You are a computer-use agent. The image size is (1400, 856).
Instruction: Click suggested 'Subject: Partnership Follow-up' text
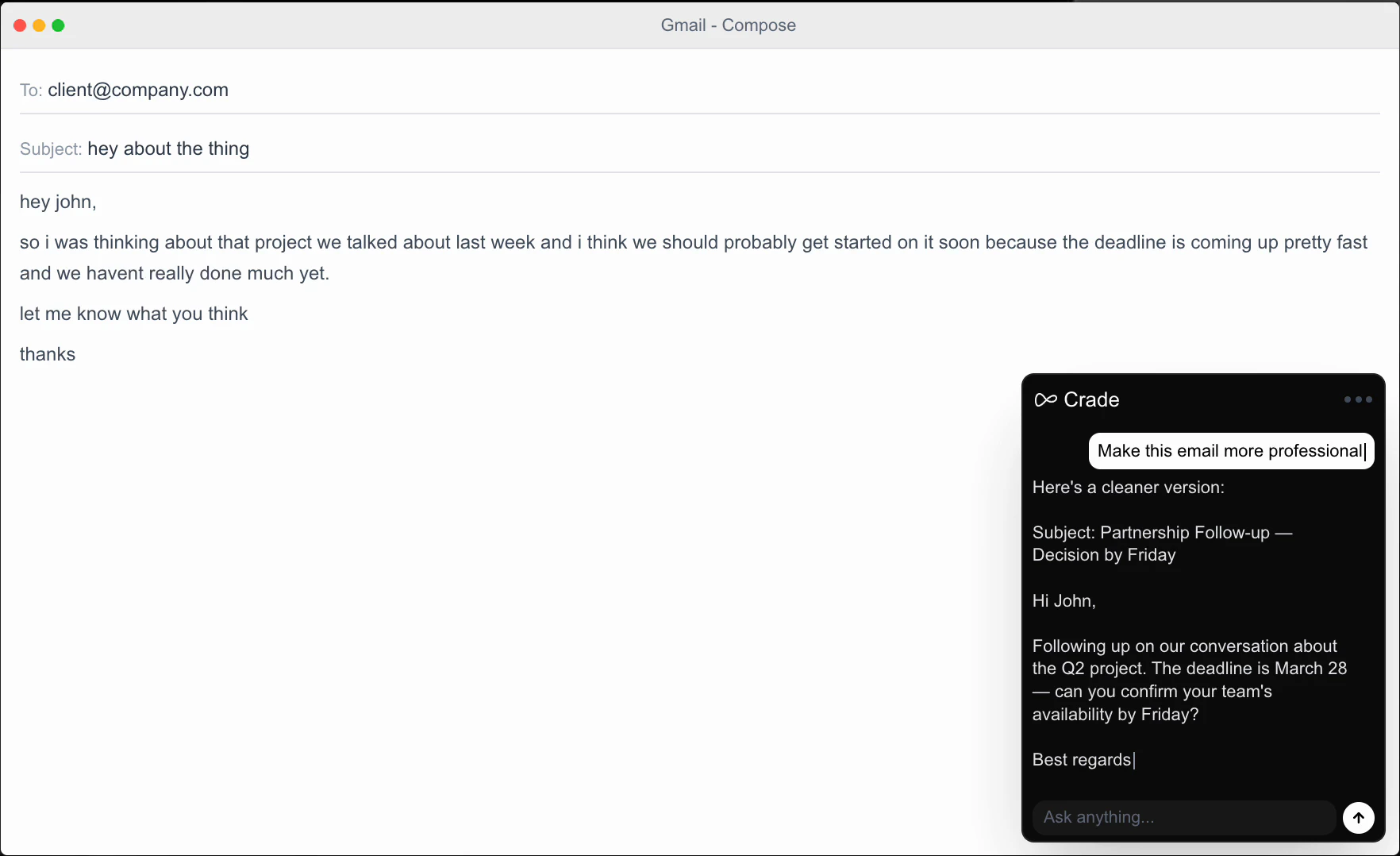point(1163,544)
